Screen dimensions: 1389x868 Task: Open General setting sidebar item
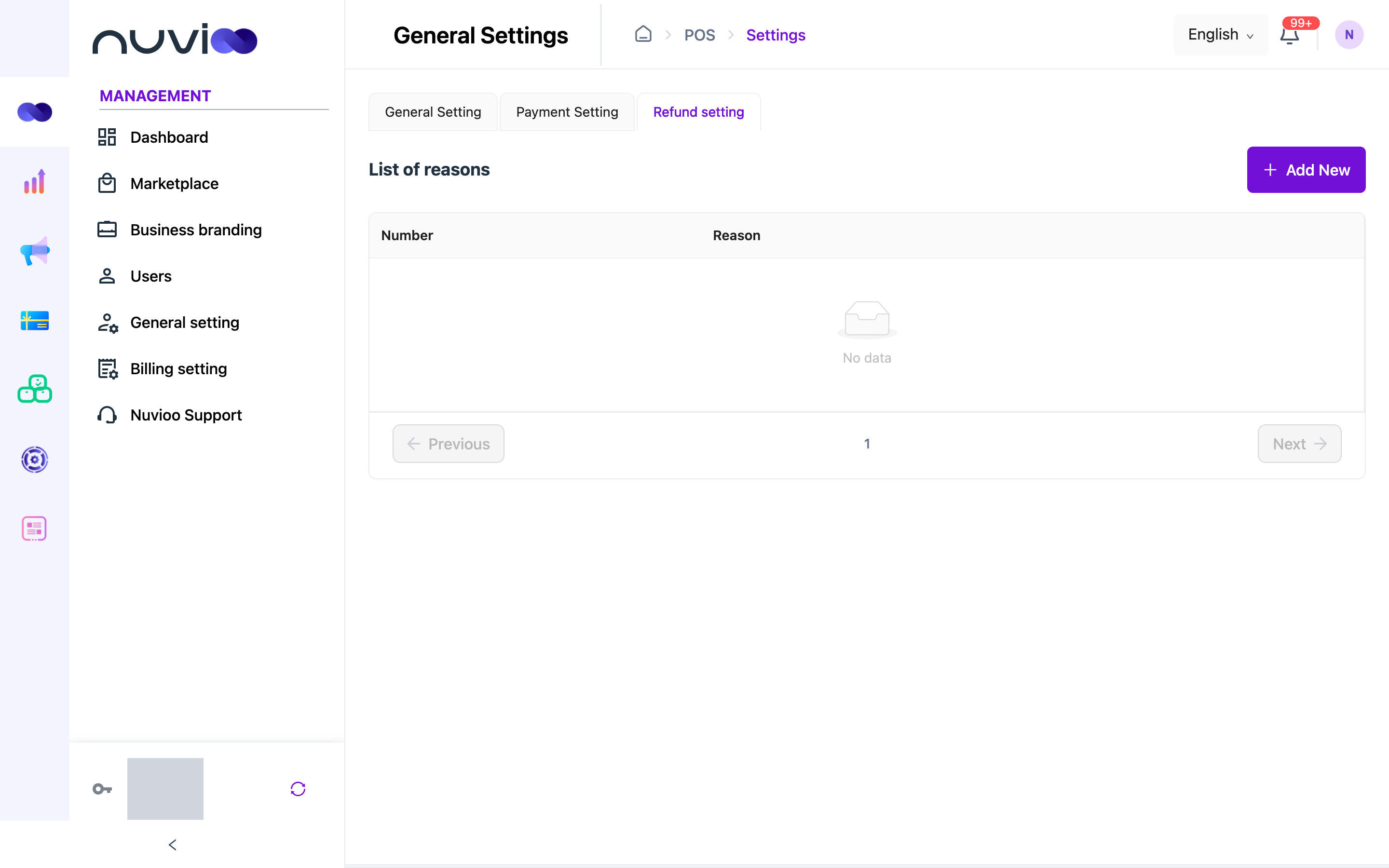(168, 323)
